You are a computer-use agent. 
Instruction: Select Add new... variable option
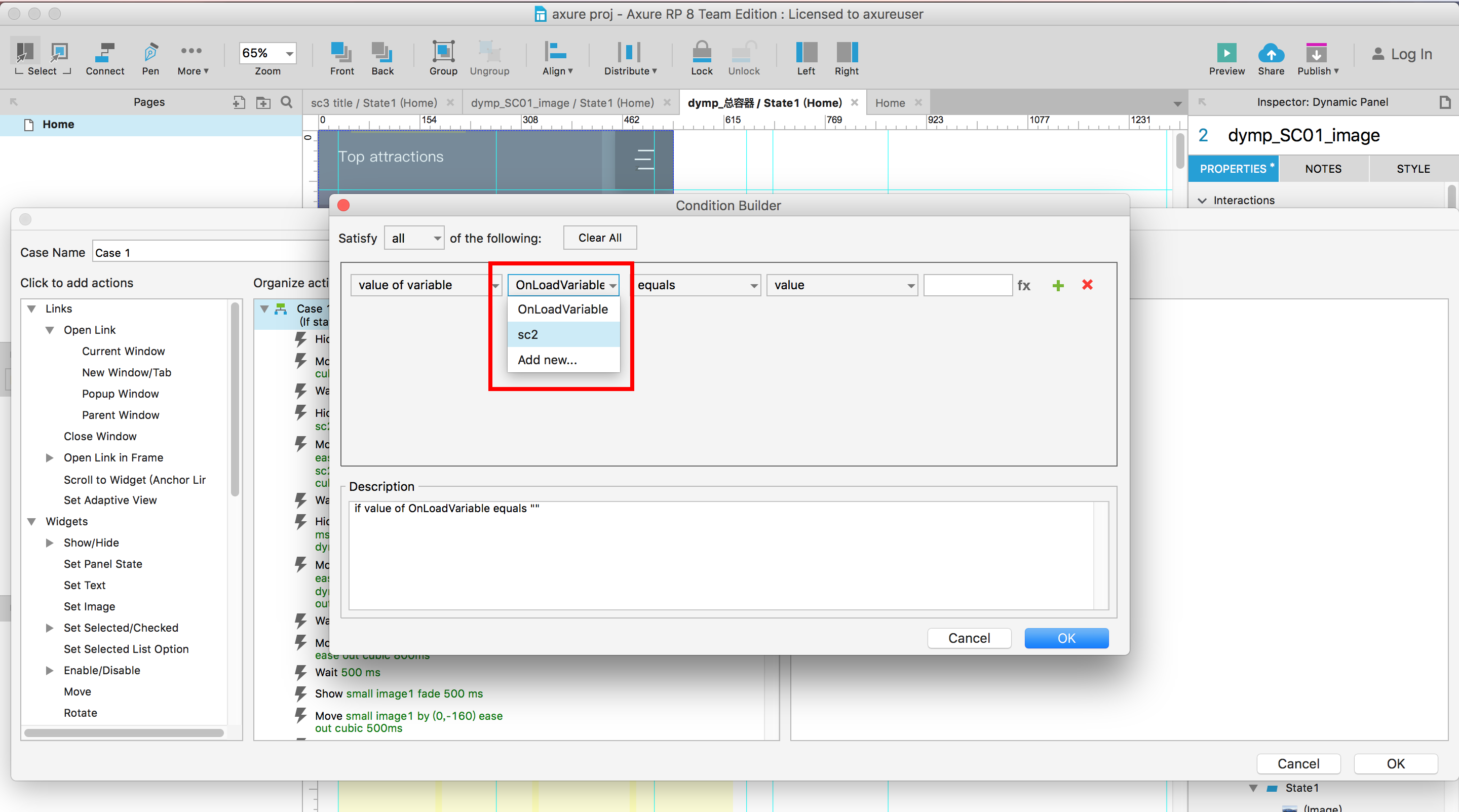click(547, 360)
